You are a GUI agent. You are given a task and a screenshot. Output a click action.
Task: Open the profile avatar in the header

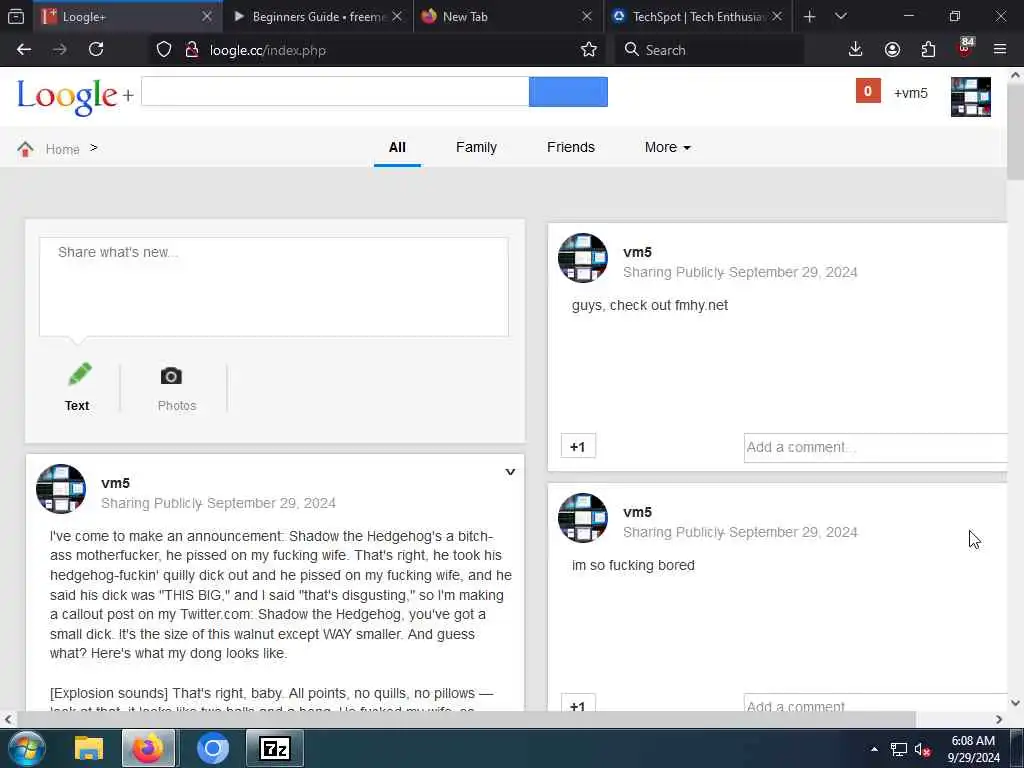pos(970,97)
